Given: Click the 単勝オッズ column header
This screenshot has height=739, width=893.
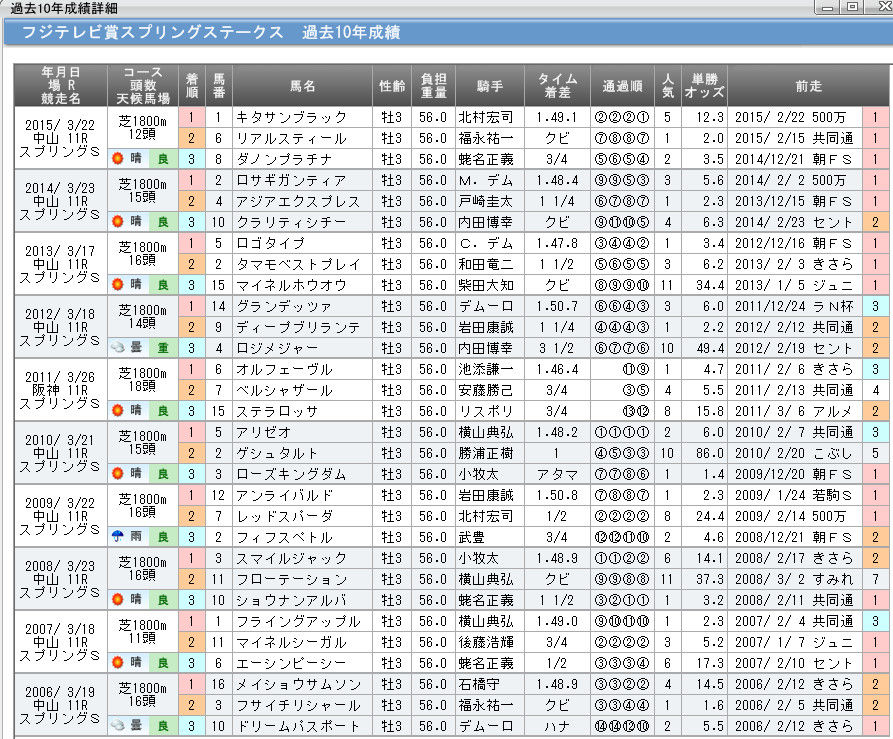Looking at the screenshot, I should (x=704, y=86).
